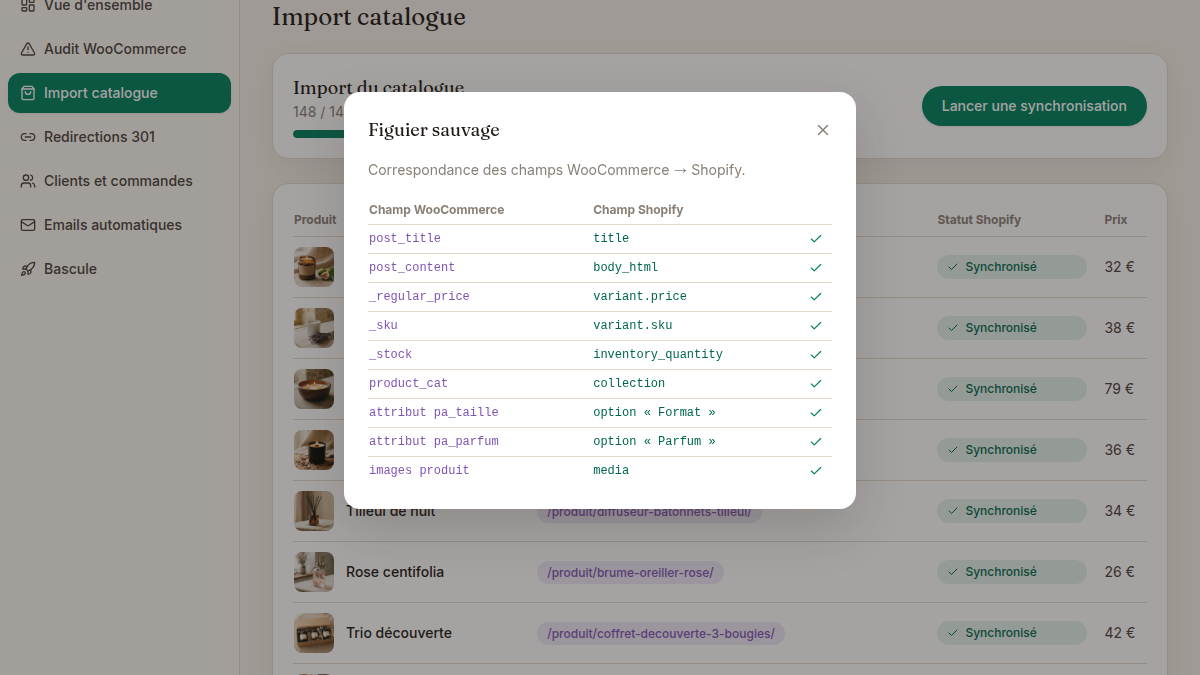Image resolution: width=1200 pixels, height=675 pixels.
Task: Open Vue d'ensemble in the sidebar
Action: 119,6
